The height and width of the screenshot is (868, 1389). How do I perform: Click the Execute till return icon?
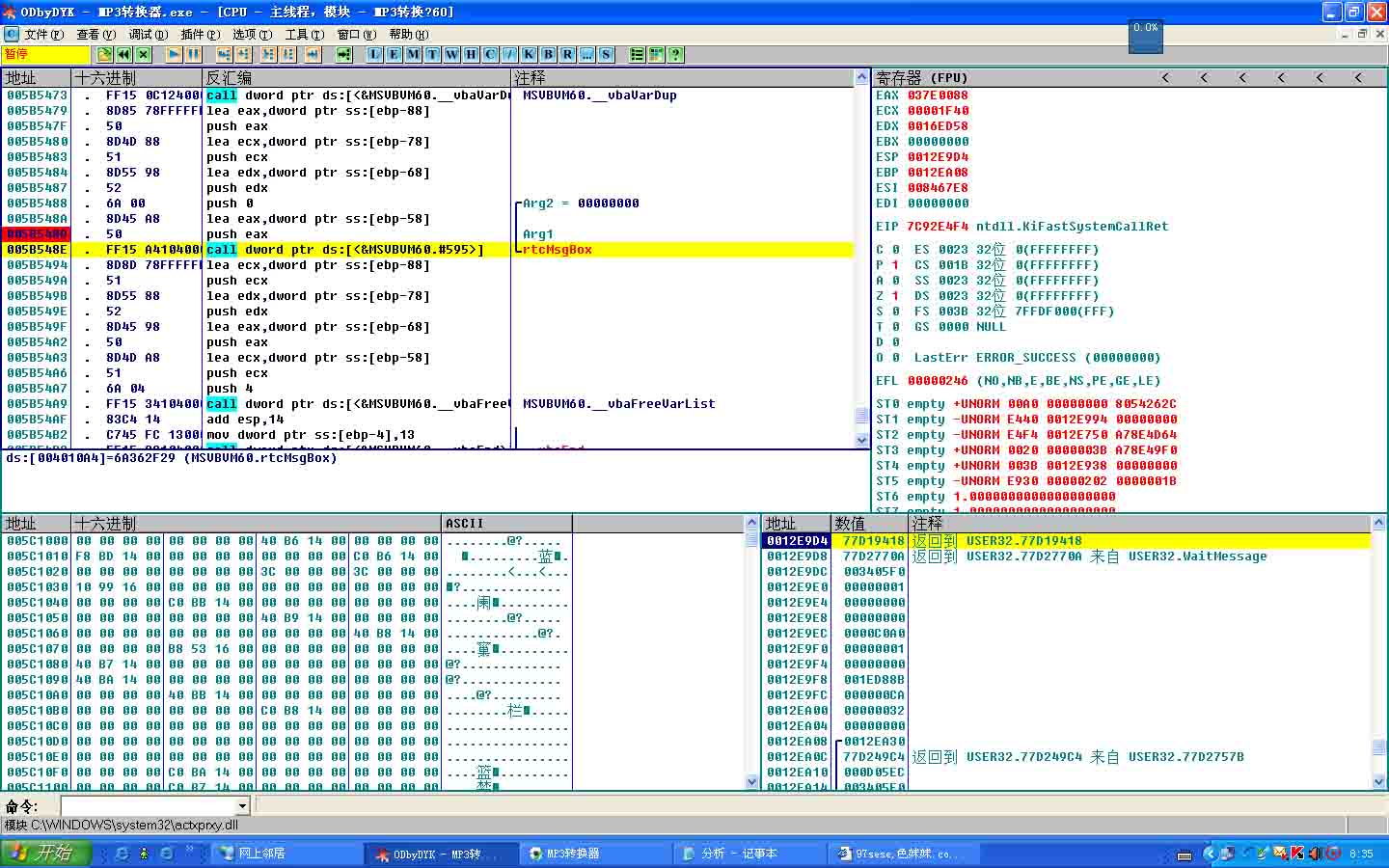[x=313, y=55]
